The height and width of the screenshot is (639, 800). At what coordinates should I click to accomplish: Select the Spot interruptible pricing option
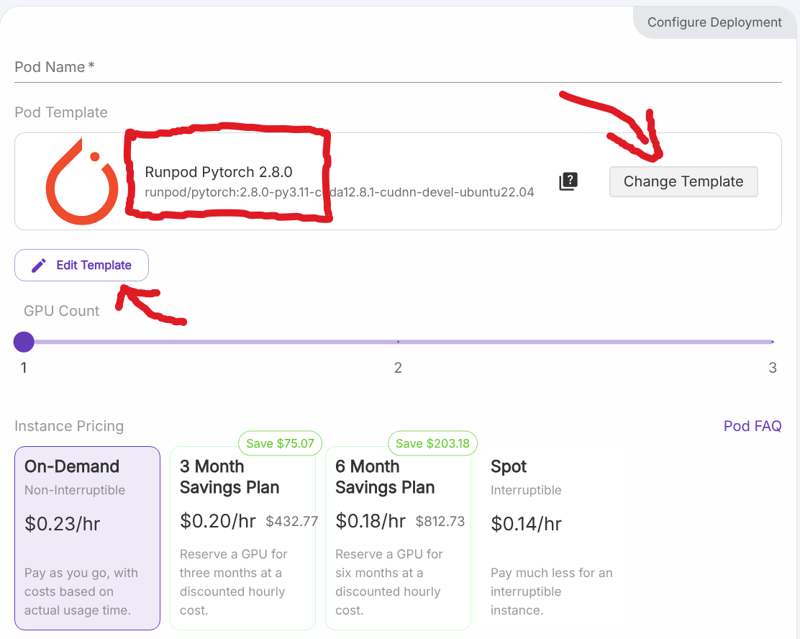coord(554,538)
